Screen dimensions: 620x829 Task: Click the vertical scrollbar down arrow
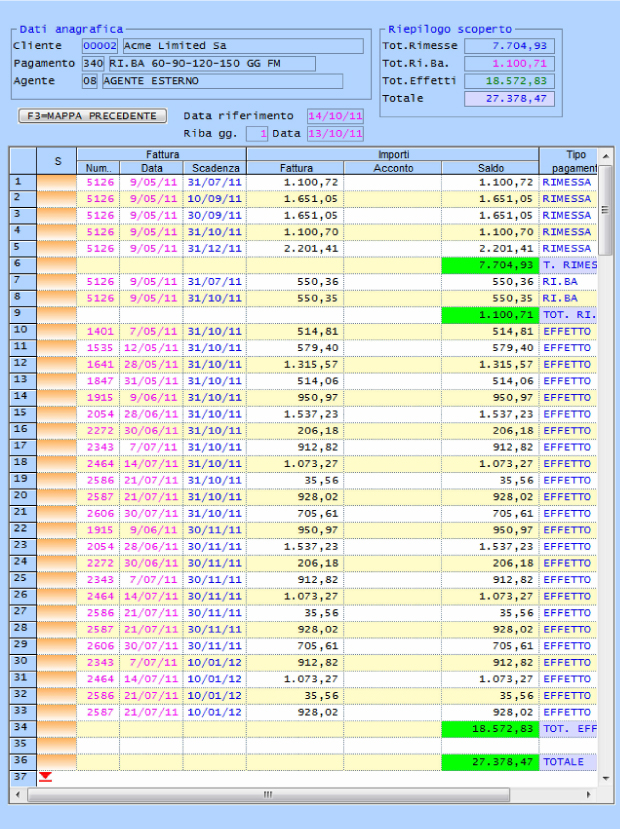pyautogui.click(x=606, y=778)
